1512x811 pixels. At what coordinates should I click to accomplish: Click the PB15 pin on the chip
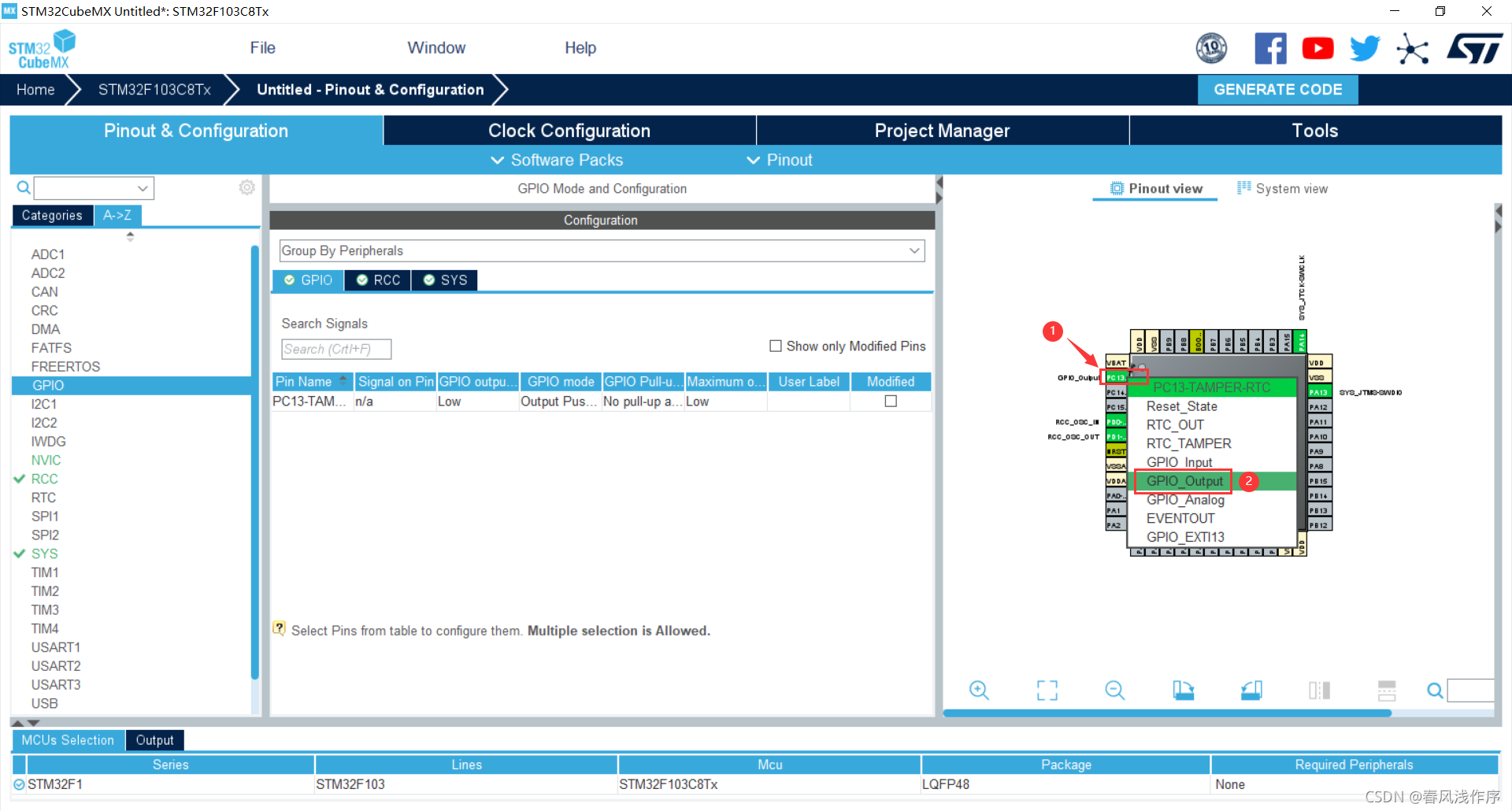[x=1319, y=481]
